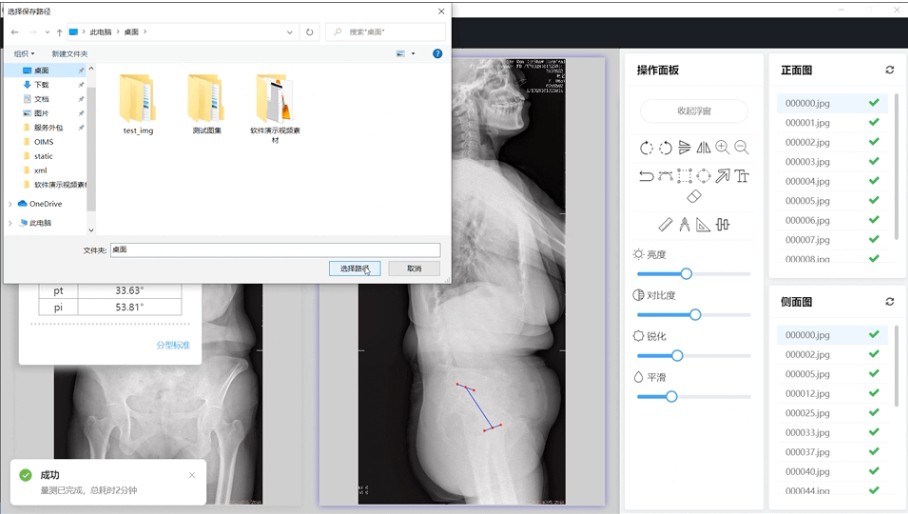Select the ruler measurement tool

(665, 224)
